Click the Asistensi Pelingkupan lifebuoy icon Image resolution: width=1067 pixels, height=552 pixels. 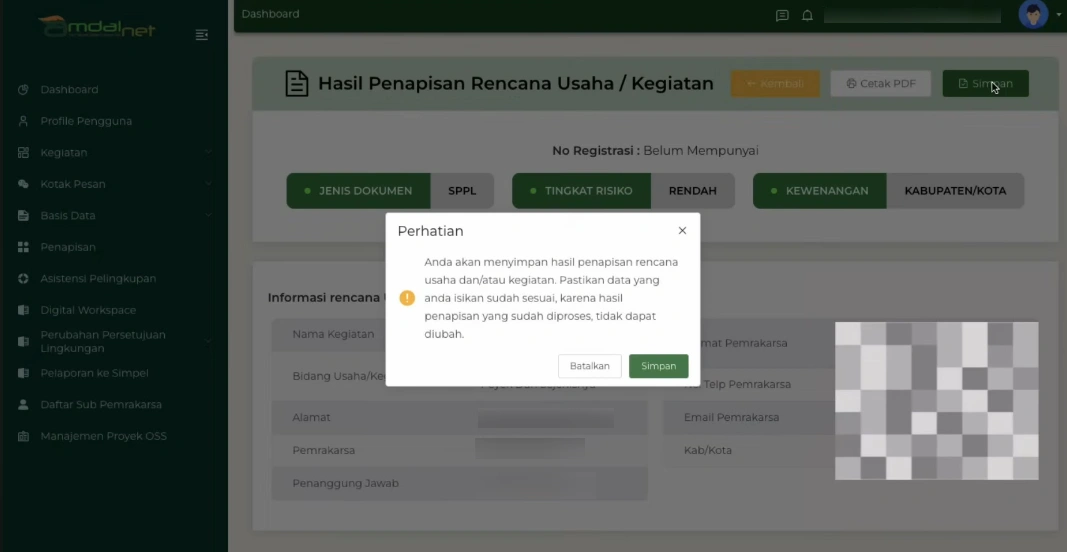pos(23,278)
